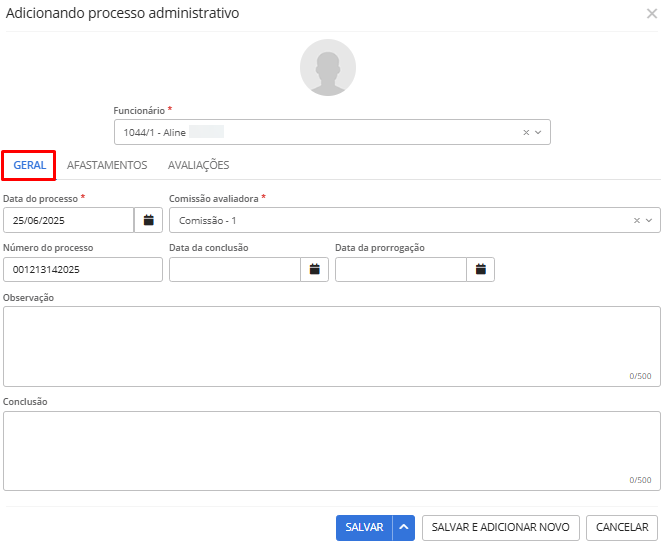Open calendar for Data do processo
Screen dimensions: 665x545
[148, 220]
